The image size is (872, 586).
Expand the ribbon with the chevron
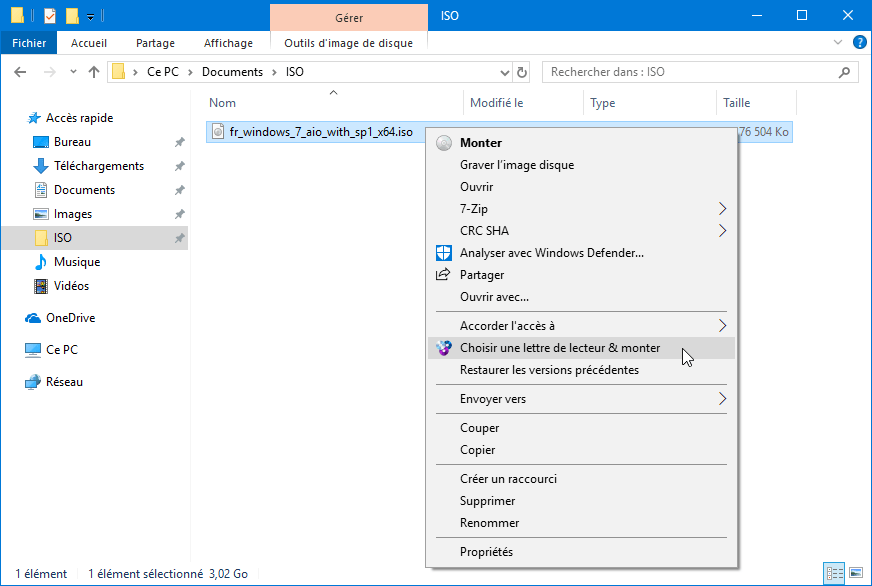(838, 42)
